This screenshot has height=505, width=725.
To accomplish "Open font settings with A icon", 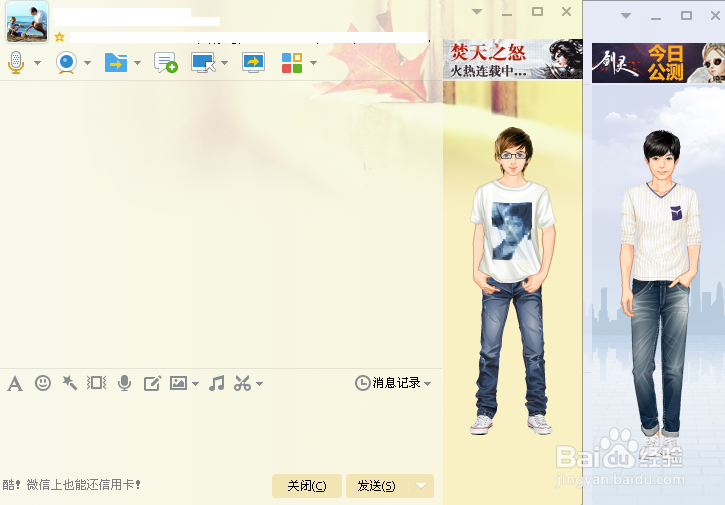I will [15, 383].
